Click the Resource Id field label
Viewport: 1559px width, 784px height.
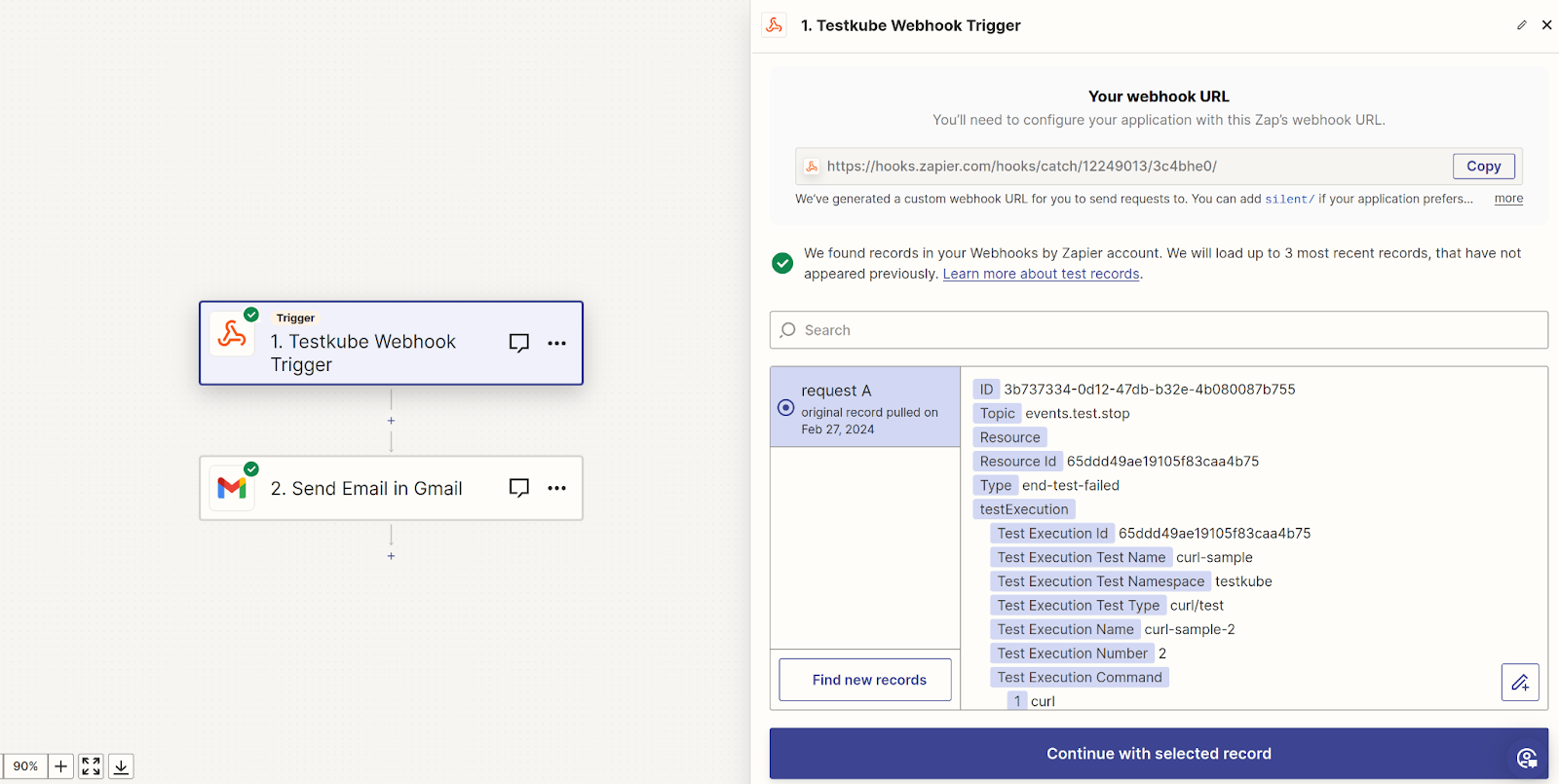pos(1018,462)
